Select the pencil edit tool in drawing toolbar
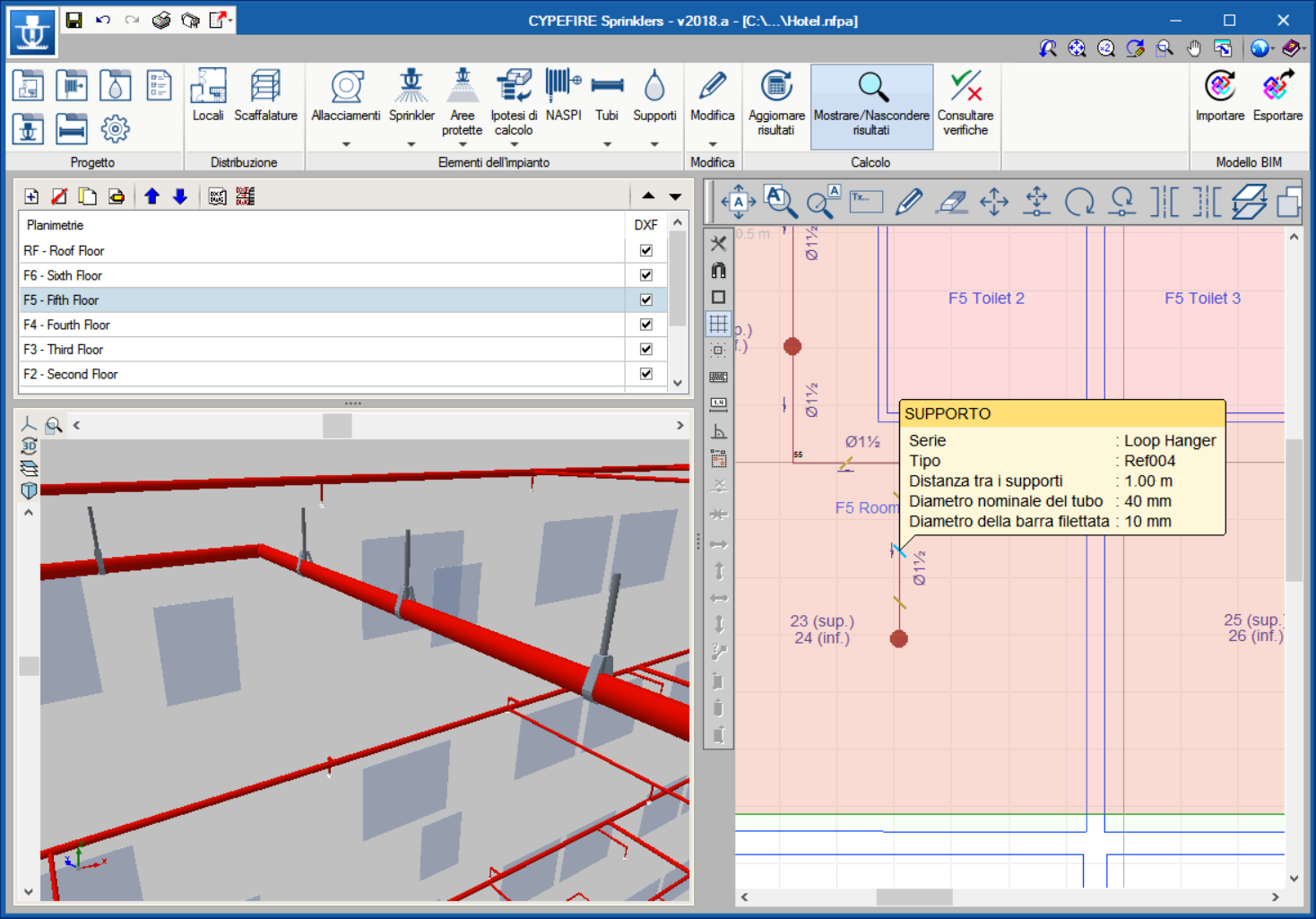This screenshot has width=1316, height=919. (908, 202)
